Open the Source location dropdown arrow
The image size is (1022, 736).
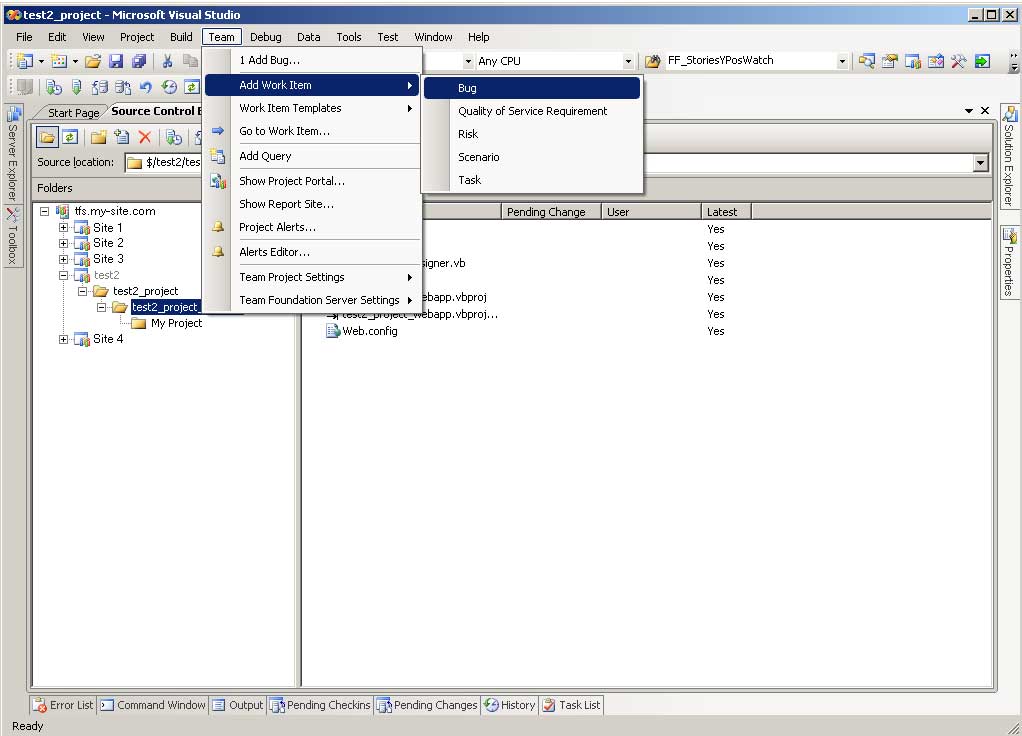tap(980, 163)
